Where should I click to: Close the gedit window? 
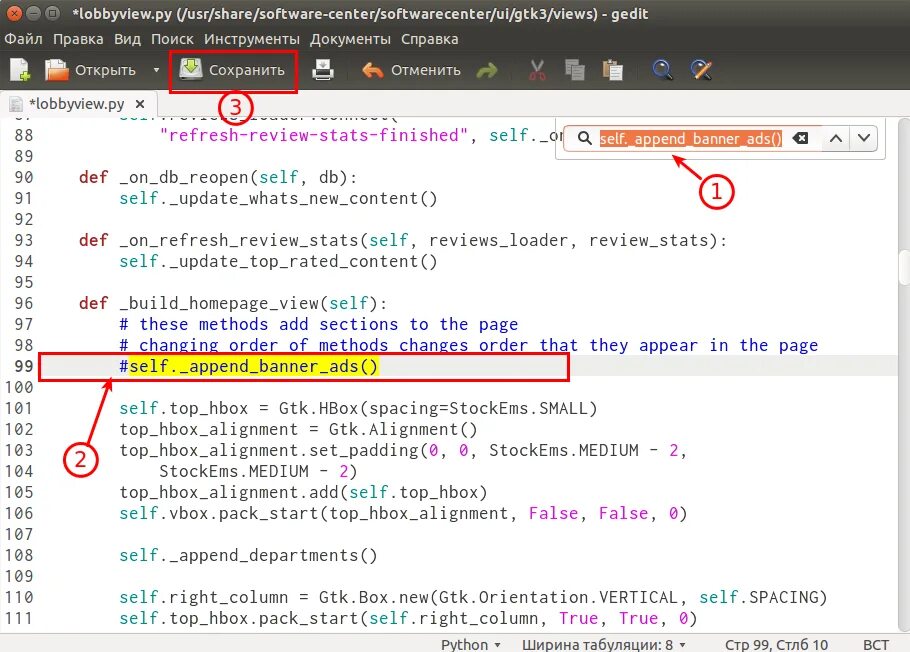click(x=15, y=13)
